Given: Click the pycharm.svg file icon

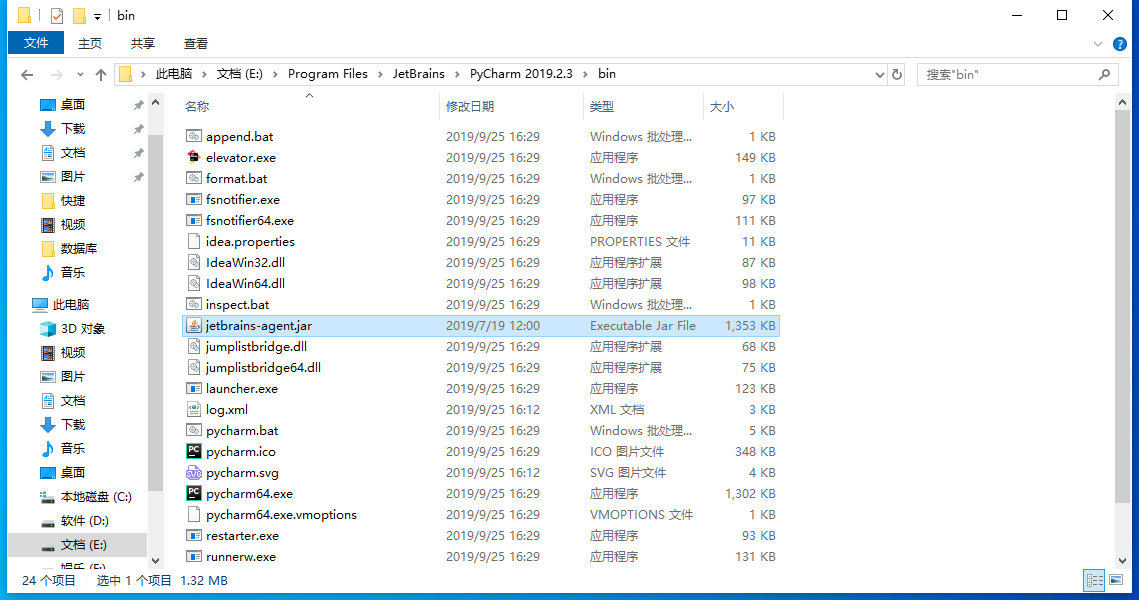Looking at the screenshot, I should pyautogui.click(x=193, y=472).
